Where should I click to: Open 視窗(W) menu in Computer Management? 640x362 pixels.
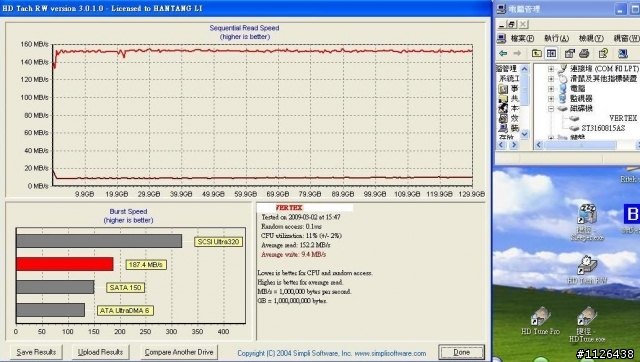click(x=627, y=38)
